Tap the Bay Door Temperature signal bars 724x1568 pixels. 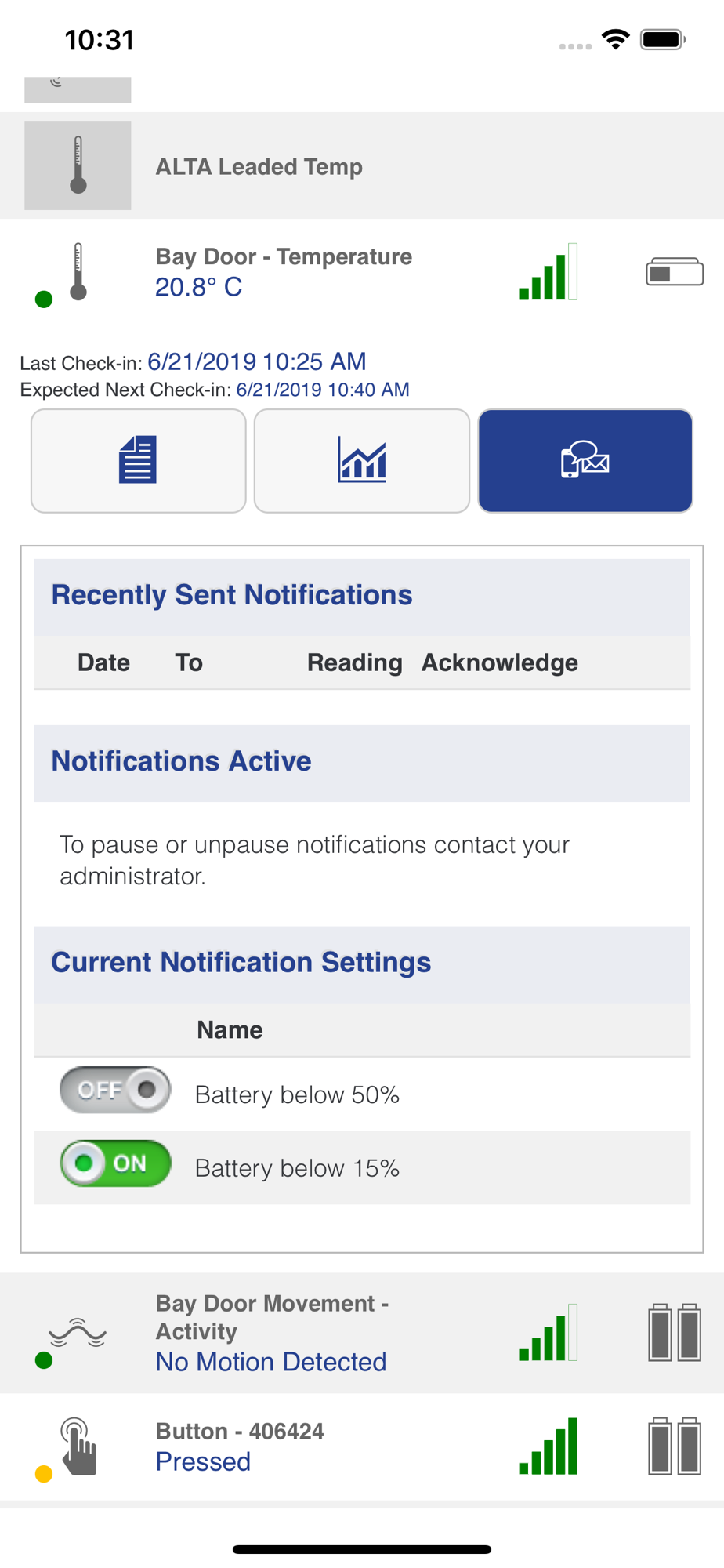548,272
